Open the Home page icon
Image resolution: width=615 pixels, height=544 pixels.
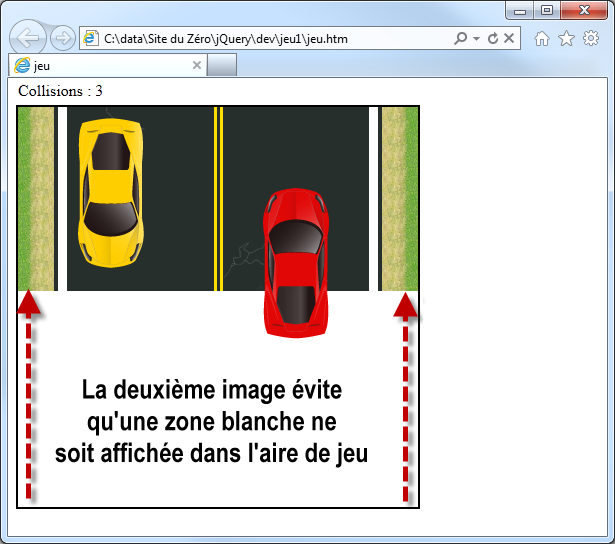tap(542, 38)
